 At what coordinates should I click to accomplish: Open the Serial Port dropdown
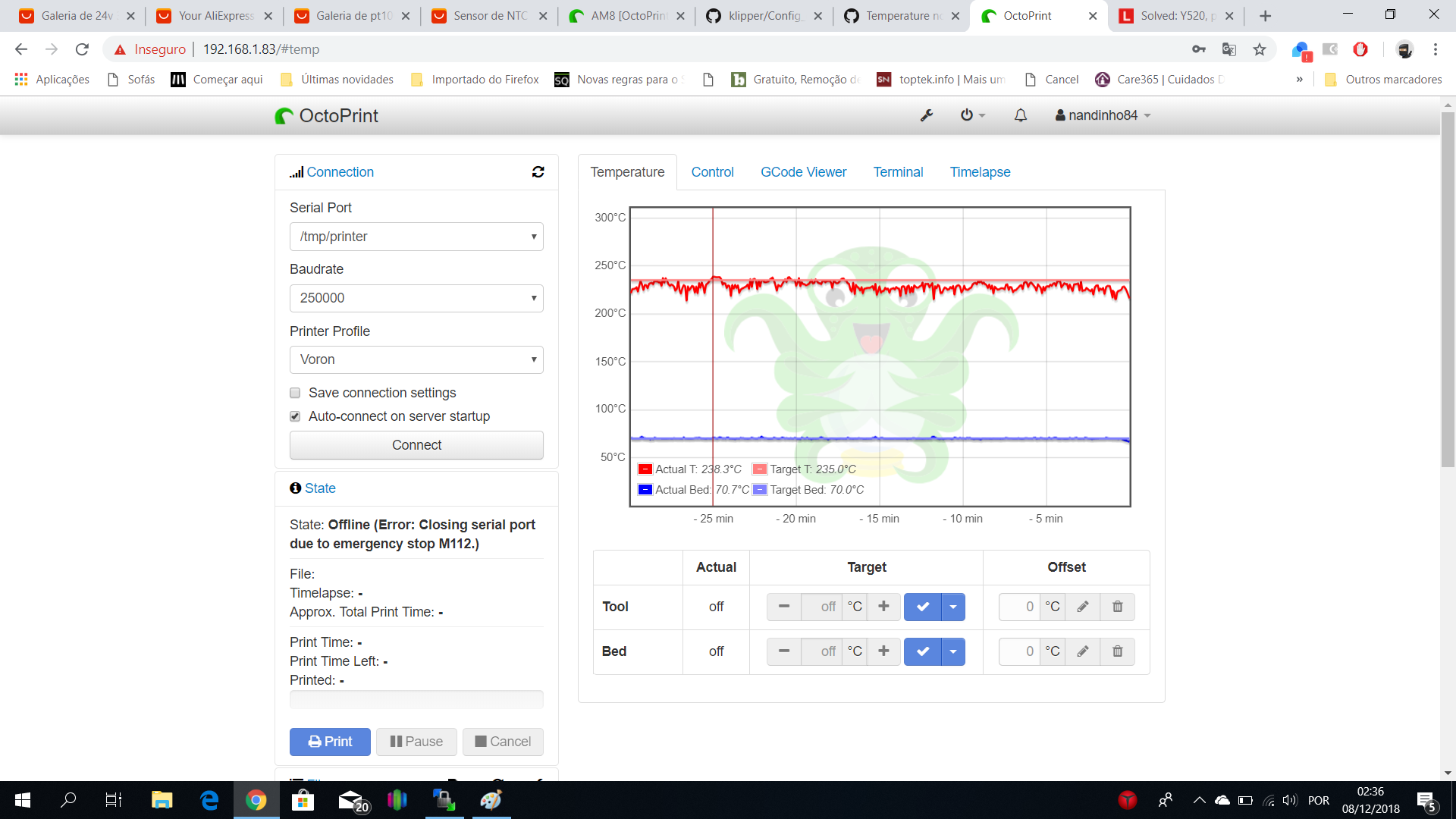click(x=416, y=237)
